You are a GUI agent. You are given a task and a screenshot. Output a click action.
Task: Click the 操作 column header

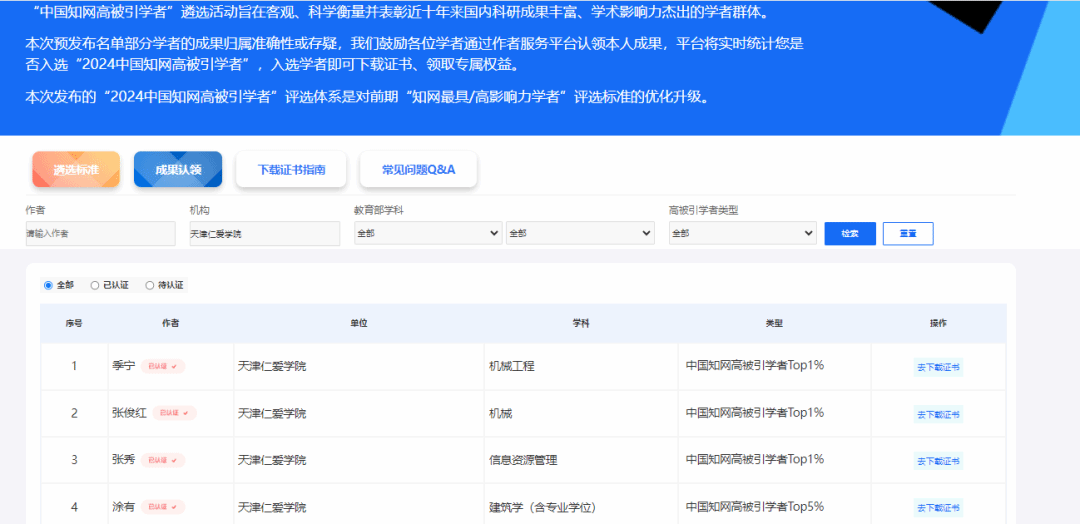tap(938, 324)
